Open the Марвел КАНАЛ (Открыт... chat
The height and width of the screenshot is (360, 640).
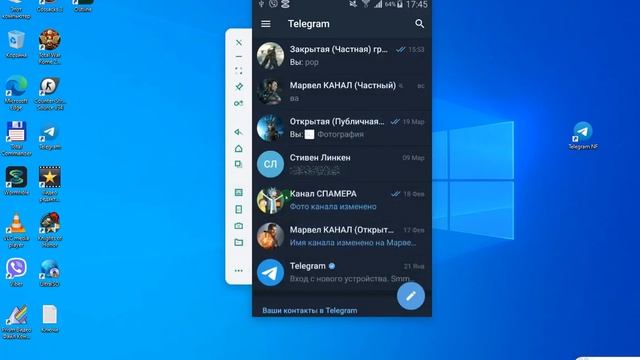tap(342, 236)
